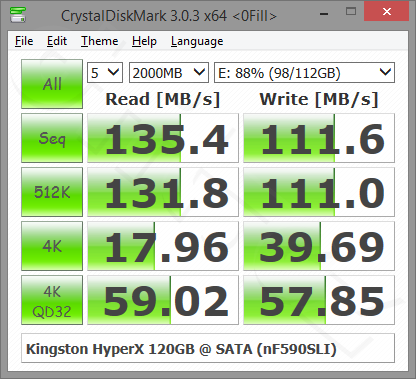
Task: Start the 512K benchmark test
Action: coord(52,192)
